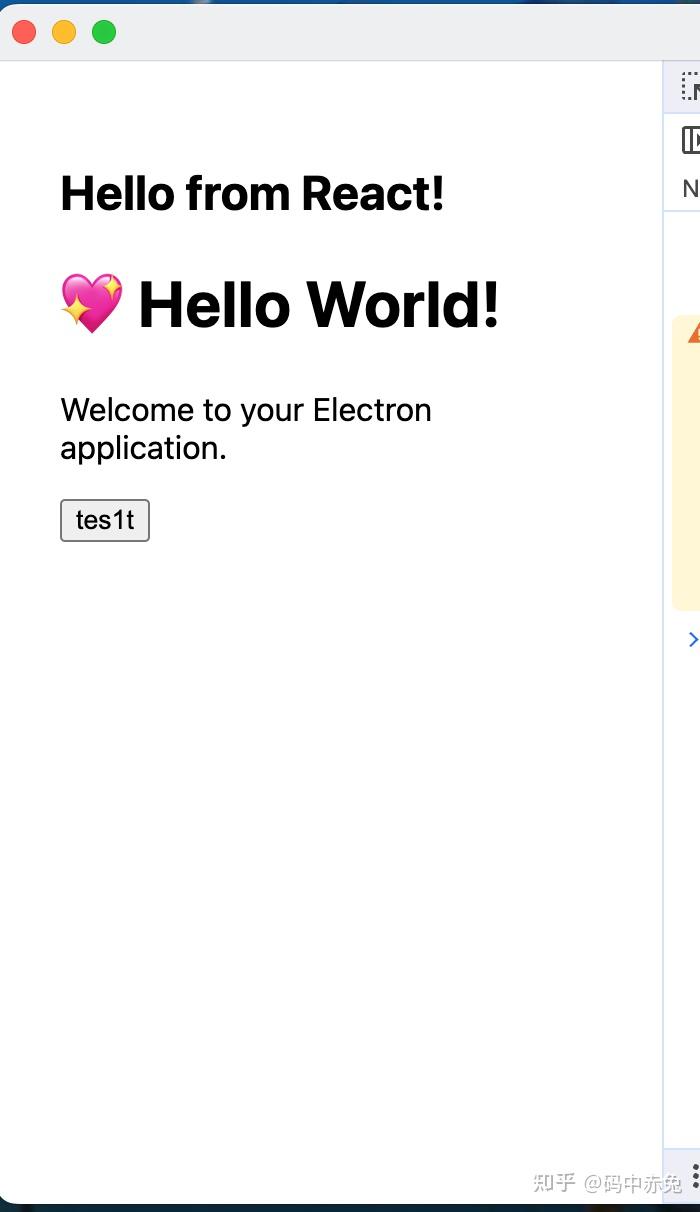This screenshot has width=700, height=1212.
Task: Select the DevTools tab starting with N
Action: tap(689, 188)
